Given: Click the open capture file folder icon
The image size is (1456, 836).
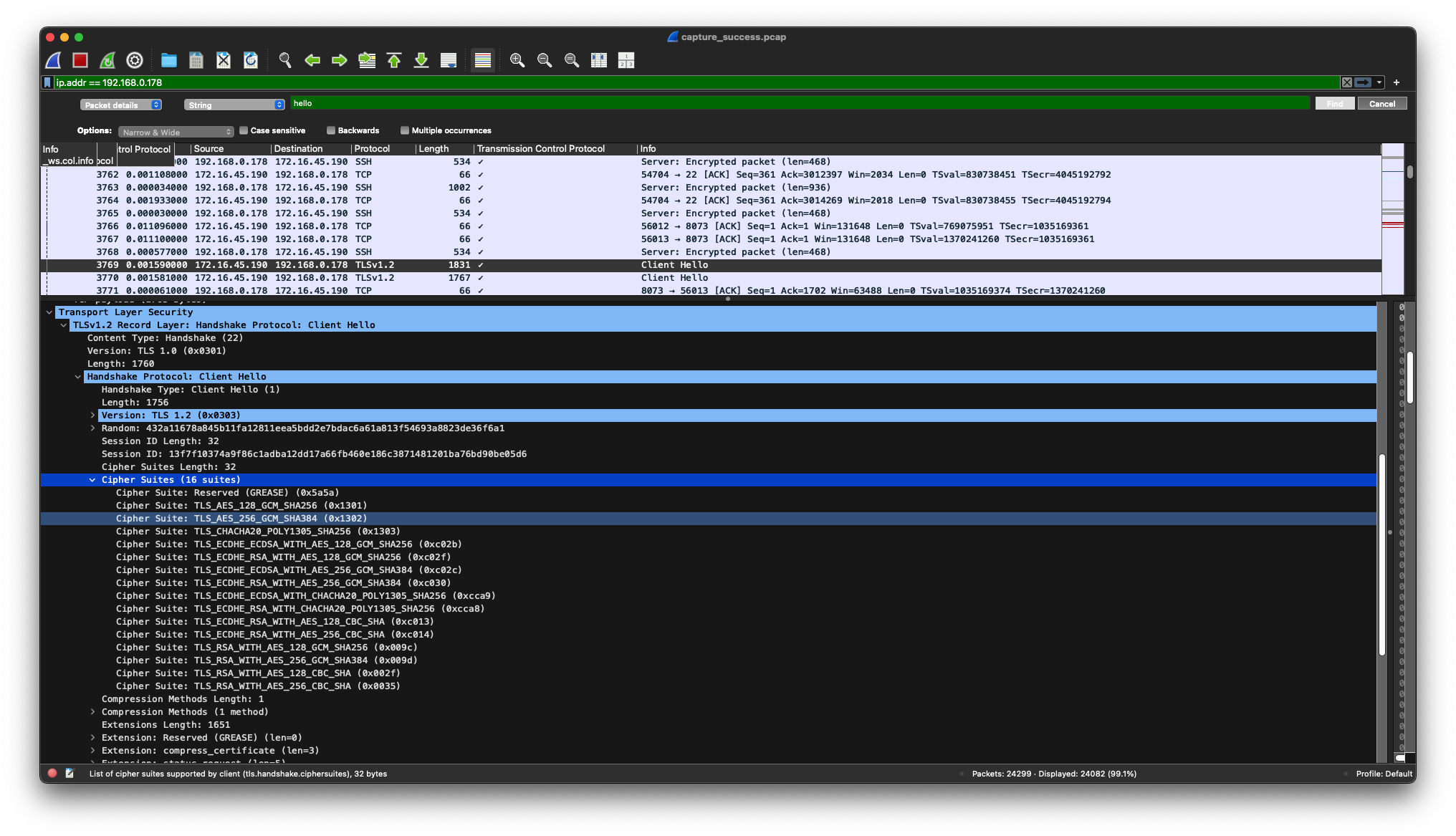Looking at the screenshot, I should 169,60.
